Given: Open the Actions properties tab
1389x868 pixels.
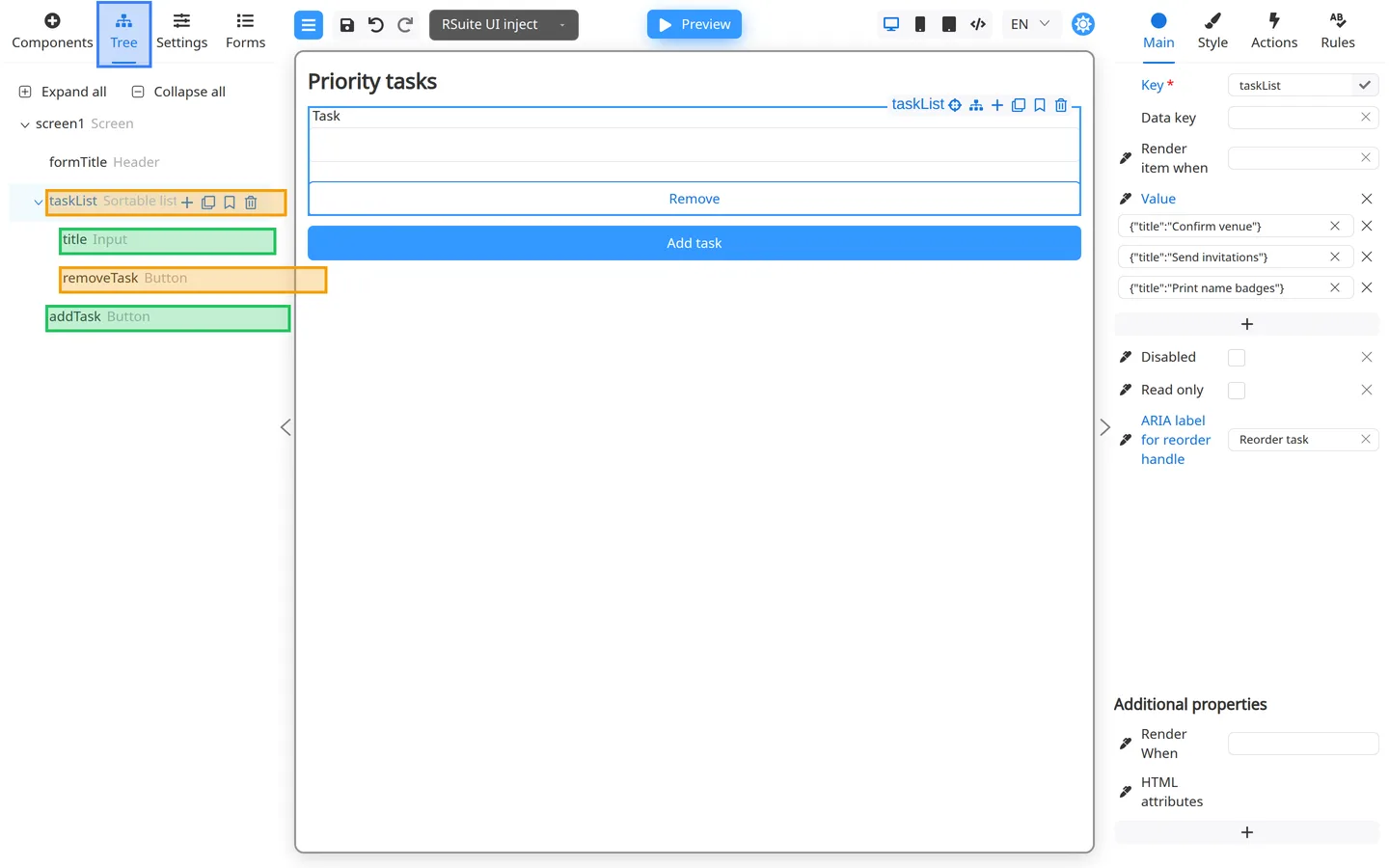Looking at the screenshot, I should 1274,32.
